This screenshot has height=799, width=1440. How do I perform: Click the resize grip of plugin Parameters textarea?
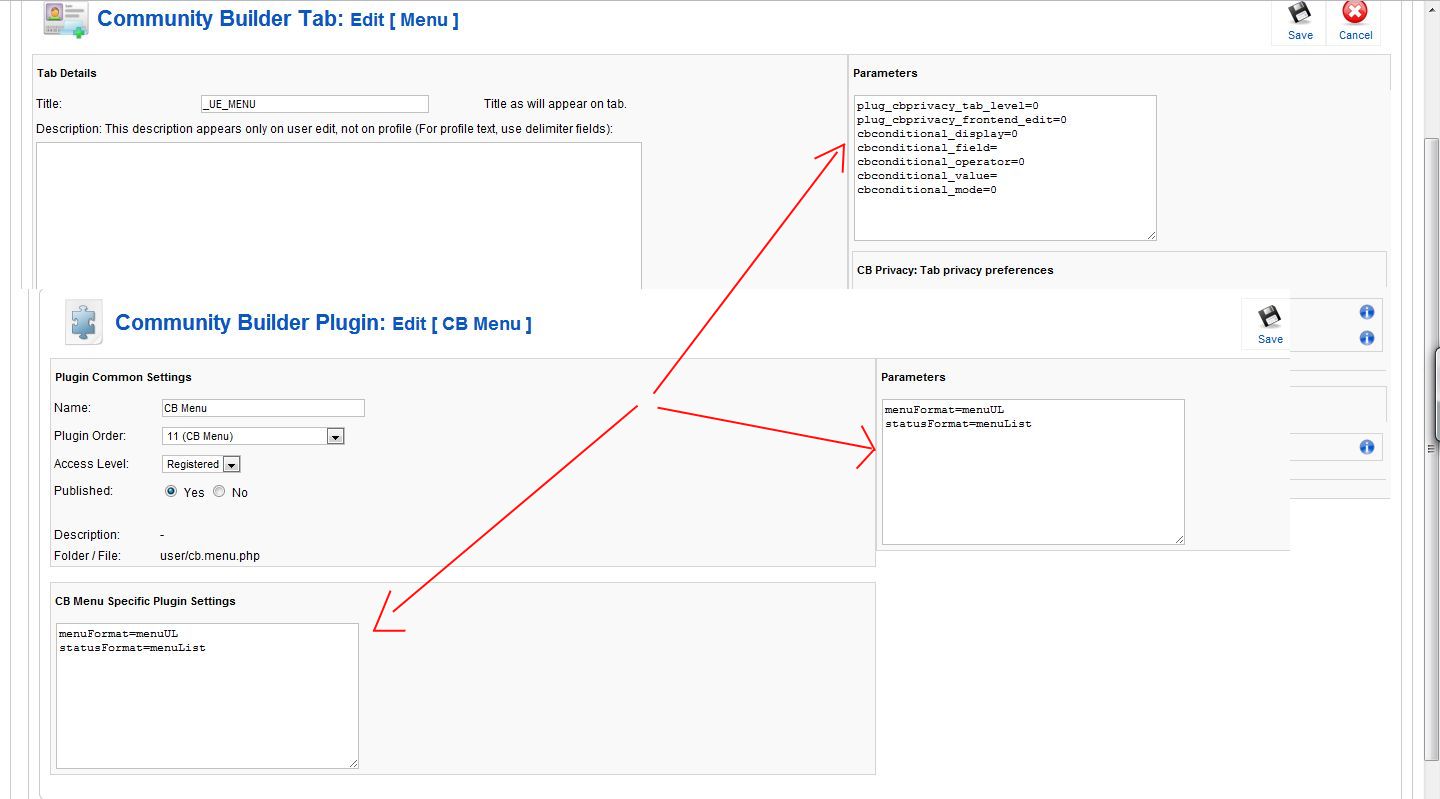(x=1179, y=539)
